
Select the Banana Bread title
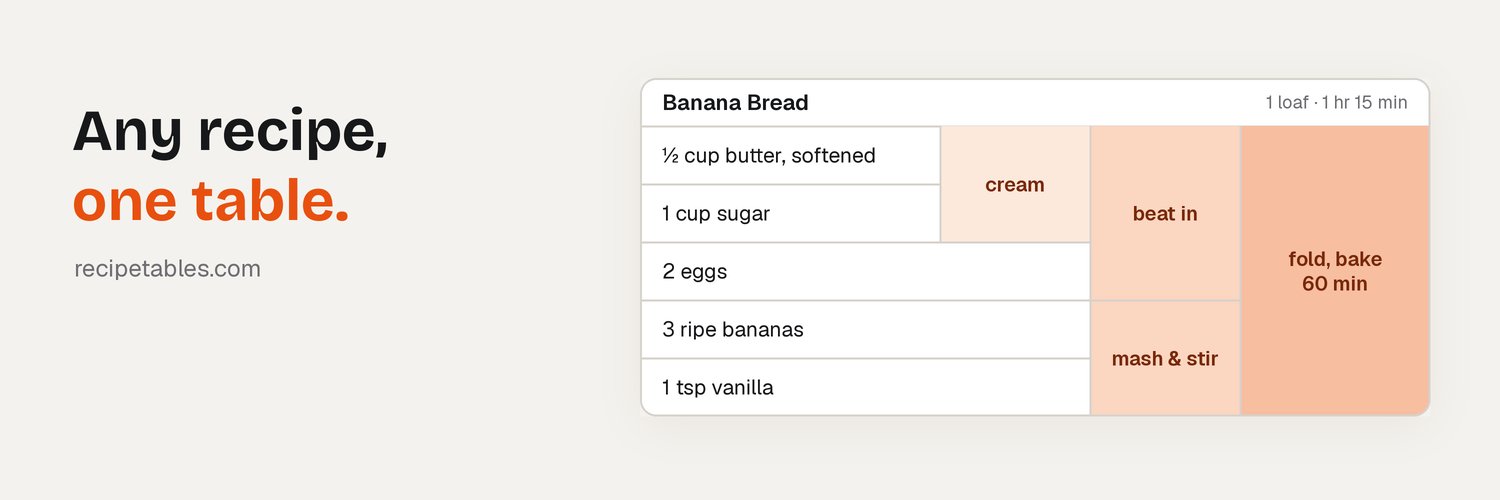(x=735, y=103)
